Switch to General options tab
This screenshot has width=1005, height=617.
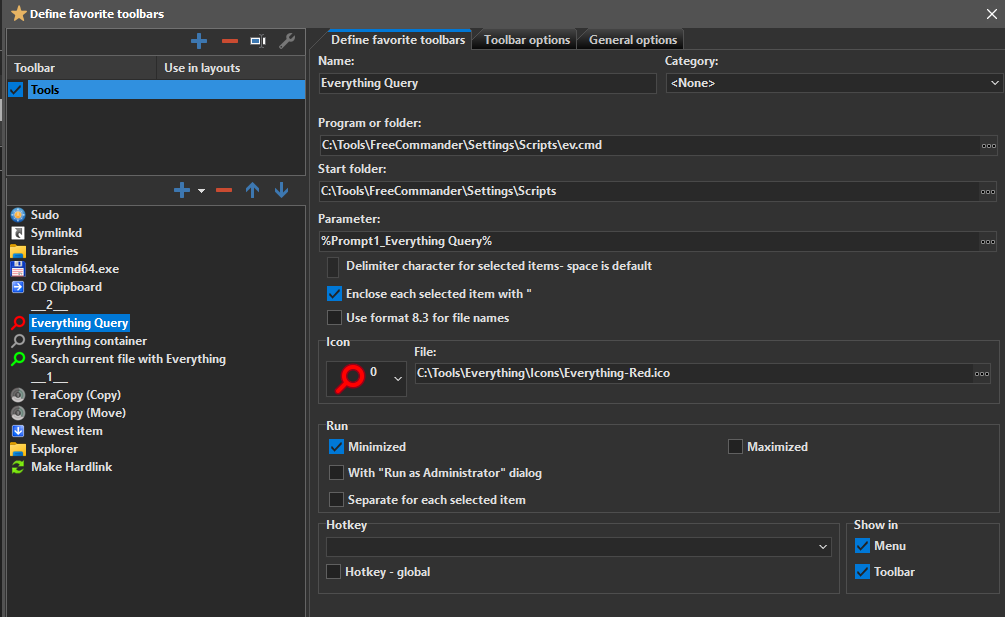632,40
